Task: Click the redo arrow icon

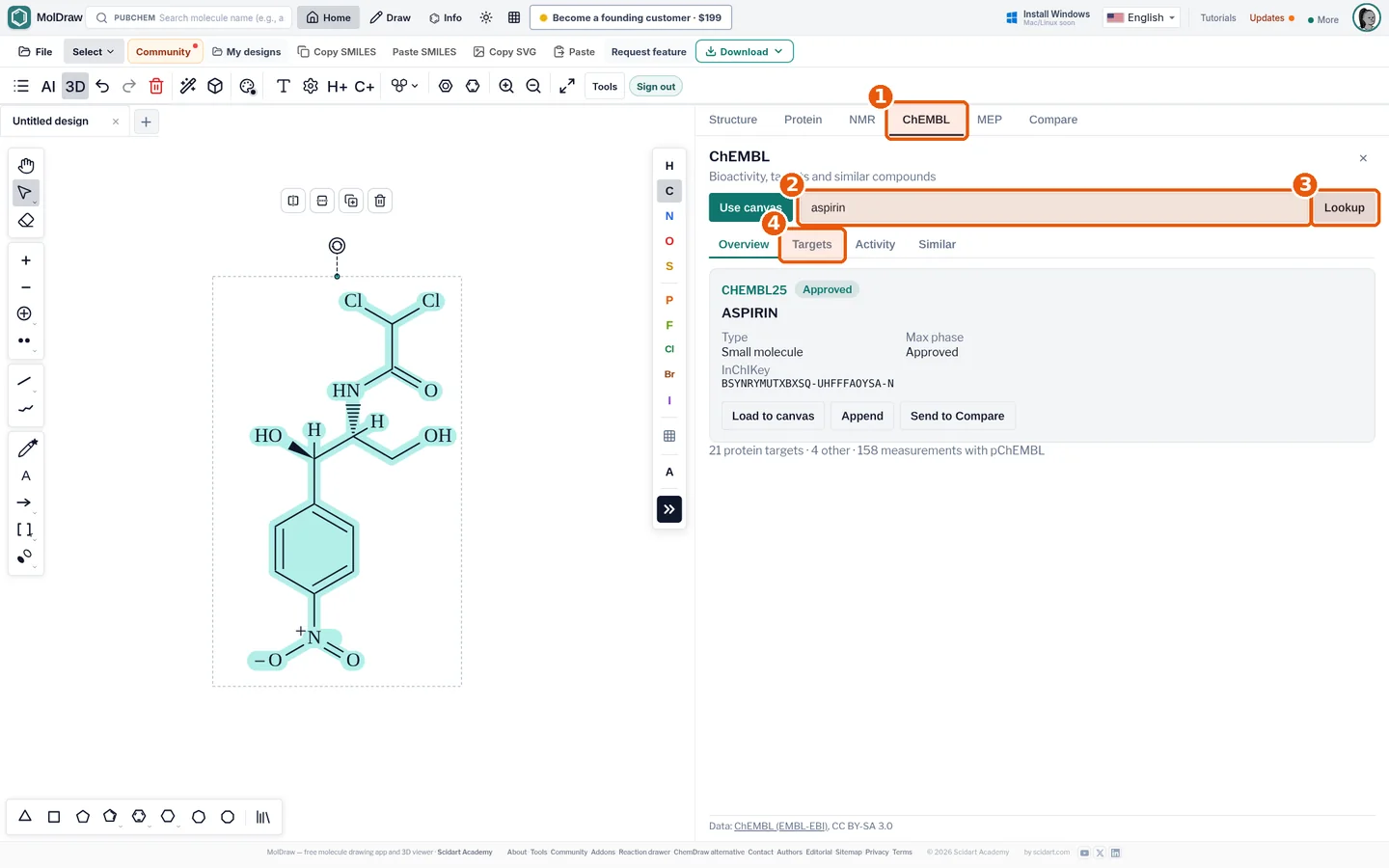Action: pos(129,87)
